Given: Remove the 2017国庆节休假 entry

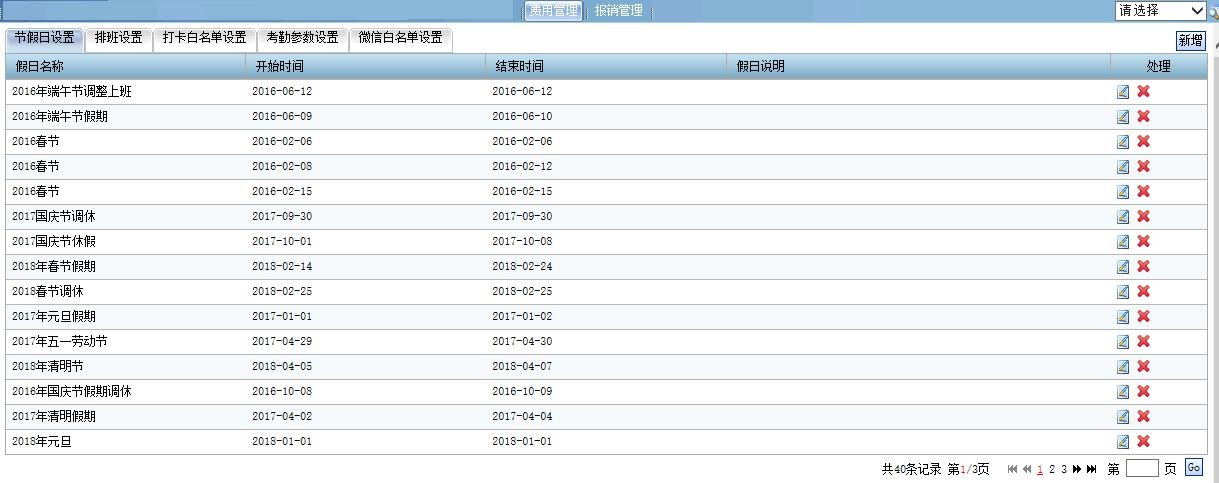Looking at the screenshot, I should pos(1143,242).
